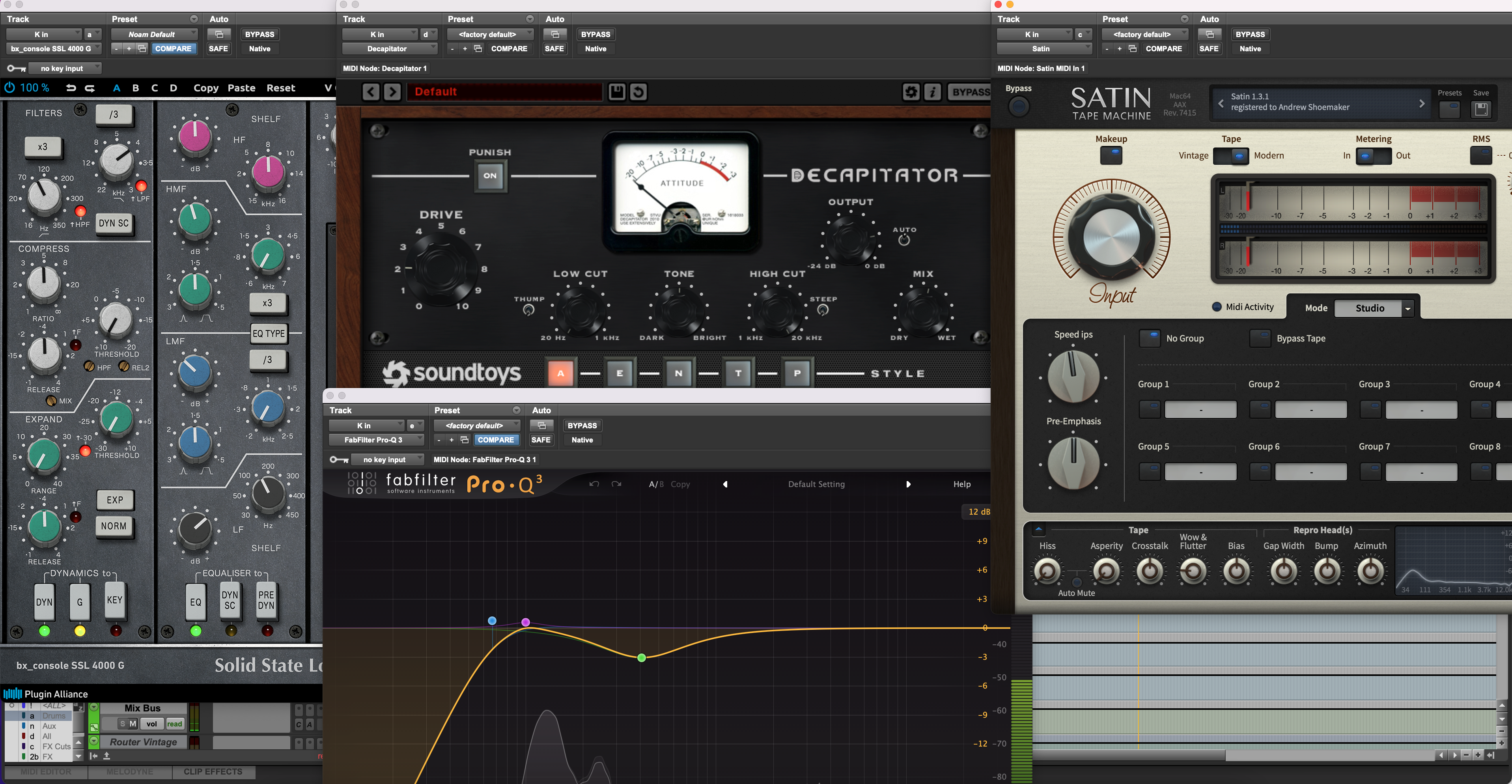Open Decapitator plugin selector dropdown

[390, 49]
